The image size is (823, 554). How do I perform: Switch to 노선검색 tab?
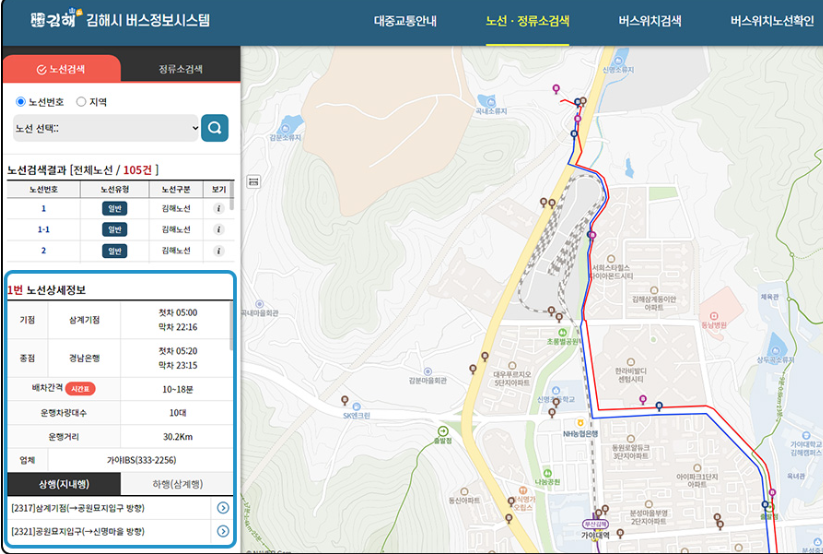[62, 69]
